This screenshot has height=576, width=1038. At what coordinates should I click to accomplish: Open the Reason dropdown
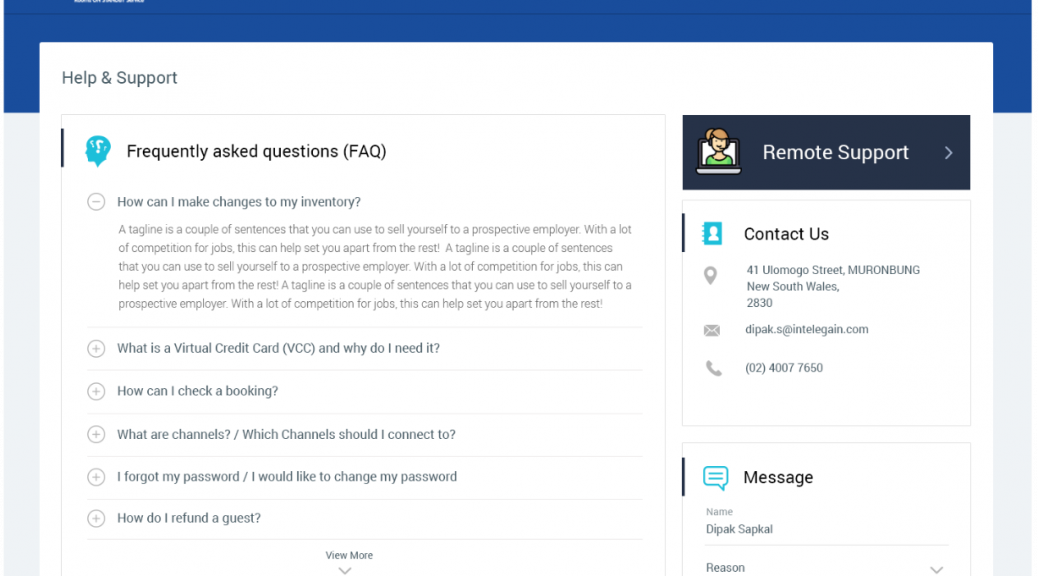coord(826,567)
